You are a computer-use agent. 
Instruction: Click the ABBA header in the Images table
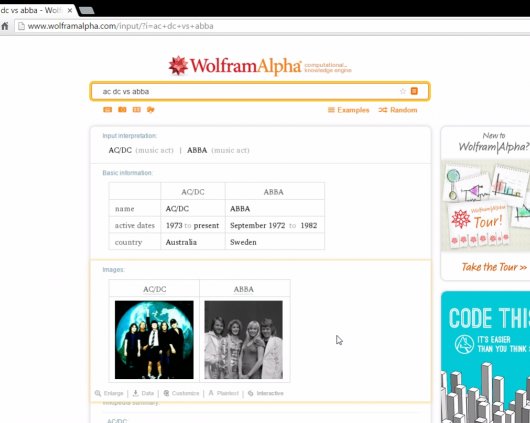point(244,289)
